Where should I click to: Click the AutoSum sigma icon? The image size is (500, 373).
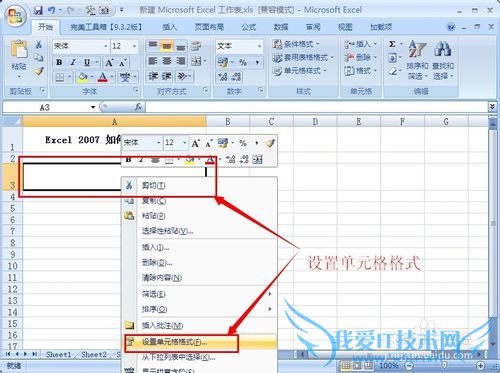392,44
